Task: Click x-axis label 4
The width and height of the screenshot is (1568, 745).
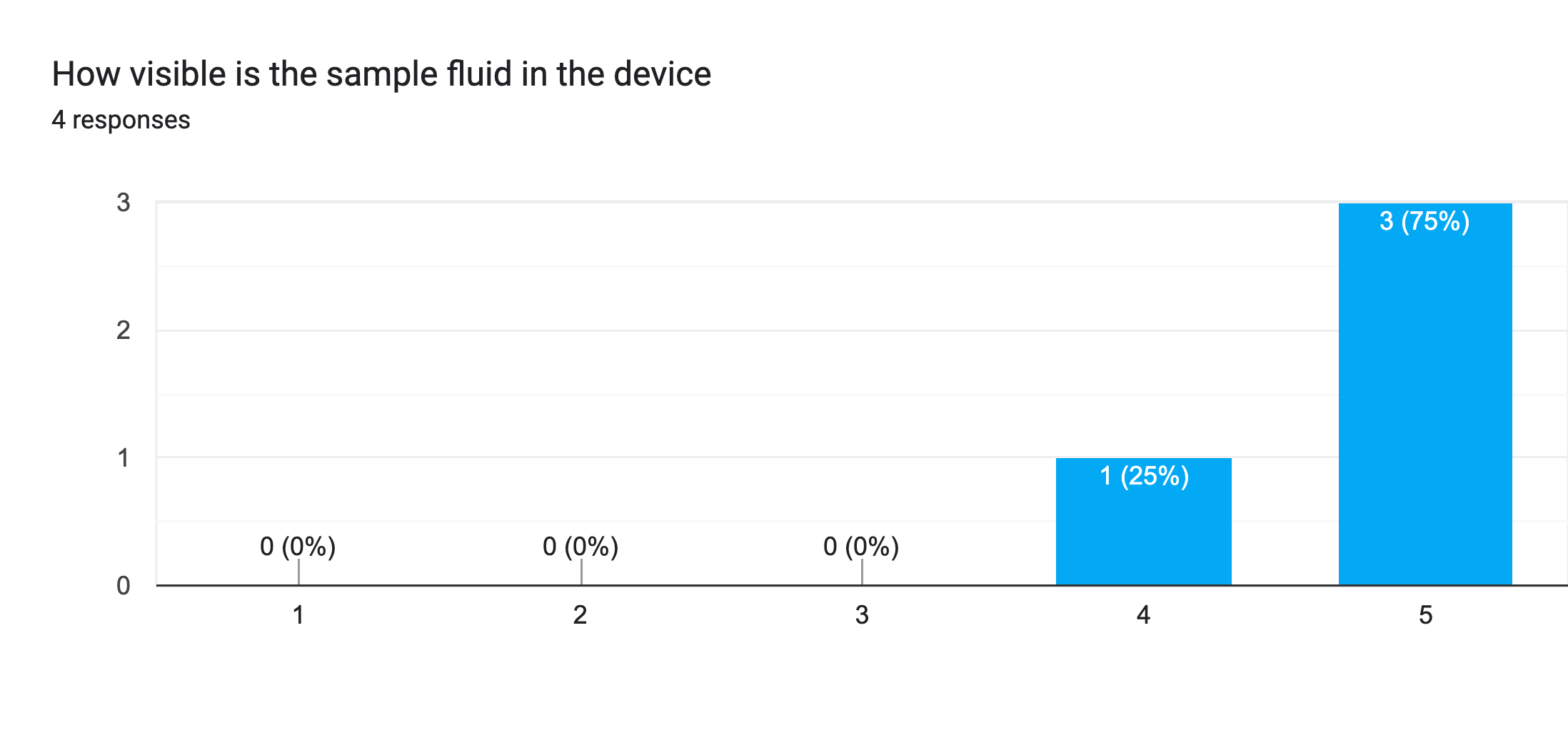Action: [x=1143, y=615]
